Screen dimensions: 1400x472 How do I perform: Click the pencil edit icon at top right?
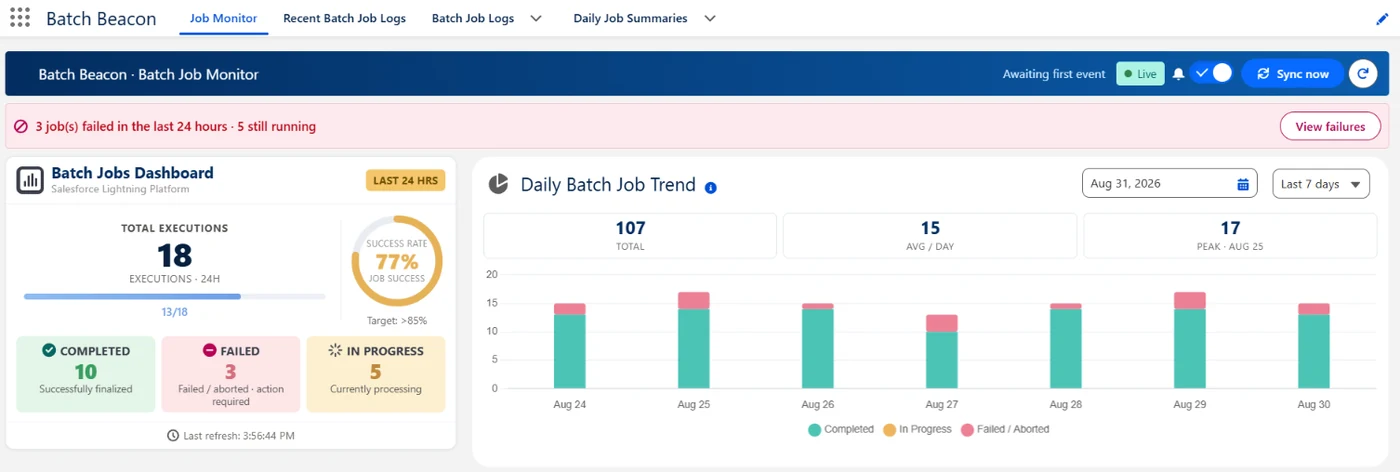[1382, 19]
